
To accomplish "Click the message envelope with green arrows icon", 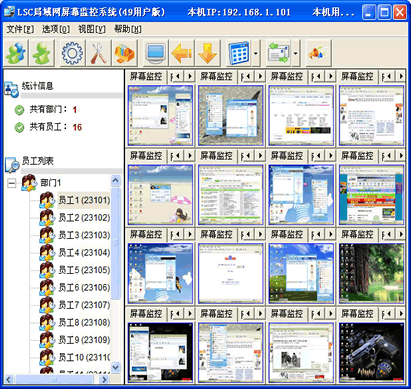I will [x=279, y=53].
